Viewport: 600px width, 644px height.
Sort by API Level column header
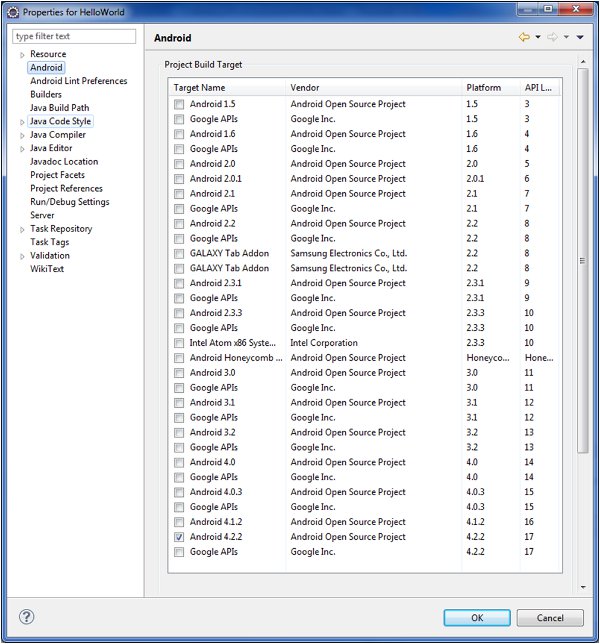[540, 87]
